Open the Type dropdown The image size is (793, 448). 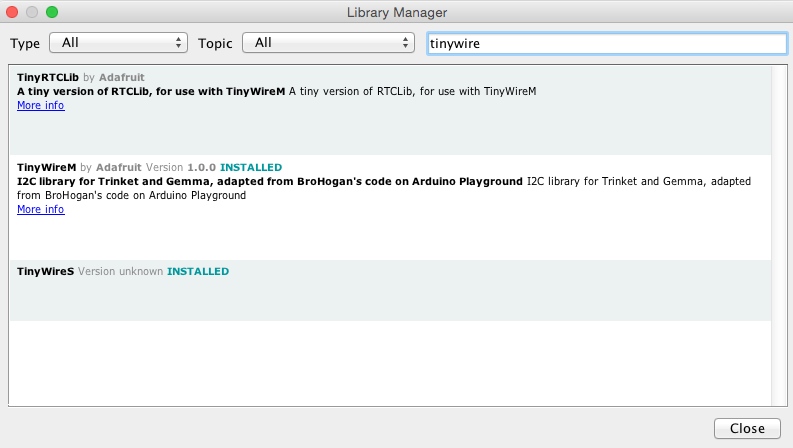[x=118, y=43]
